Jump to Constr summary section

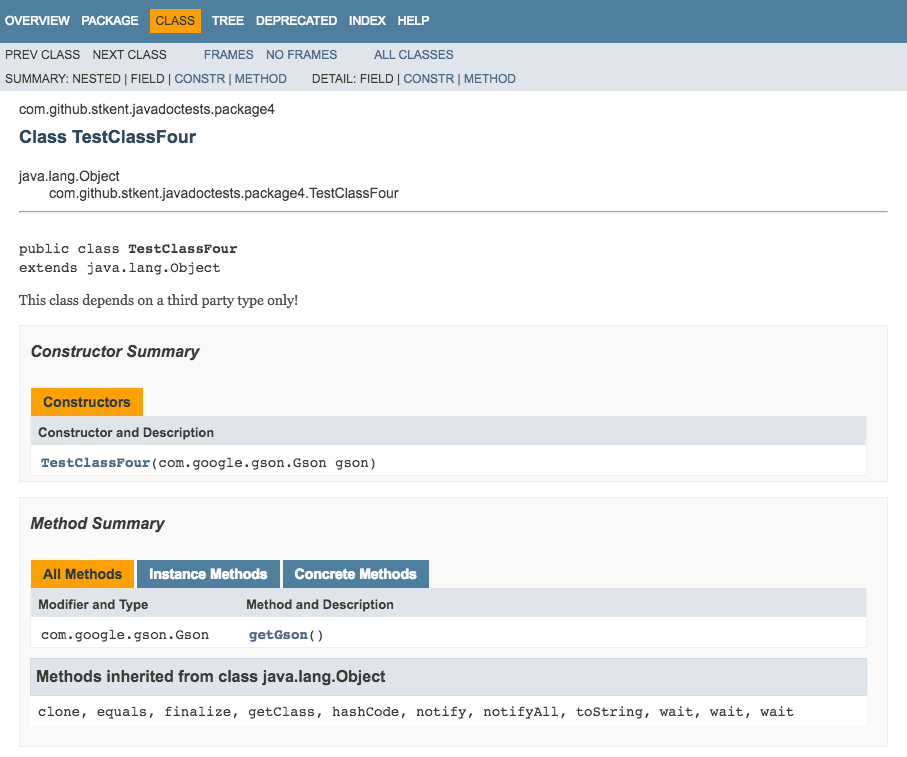(200, 79)
